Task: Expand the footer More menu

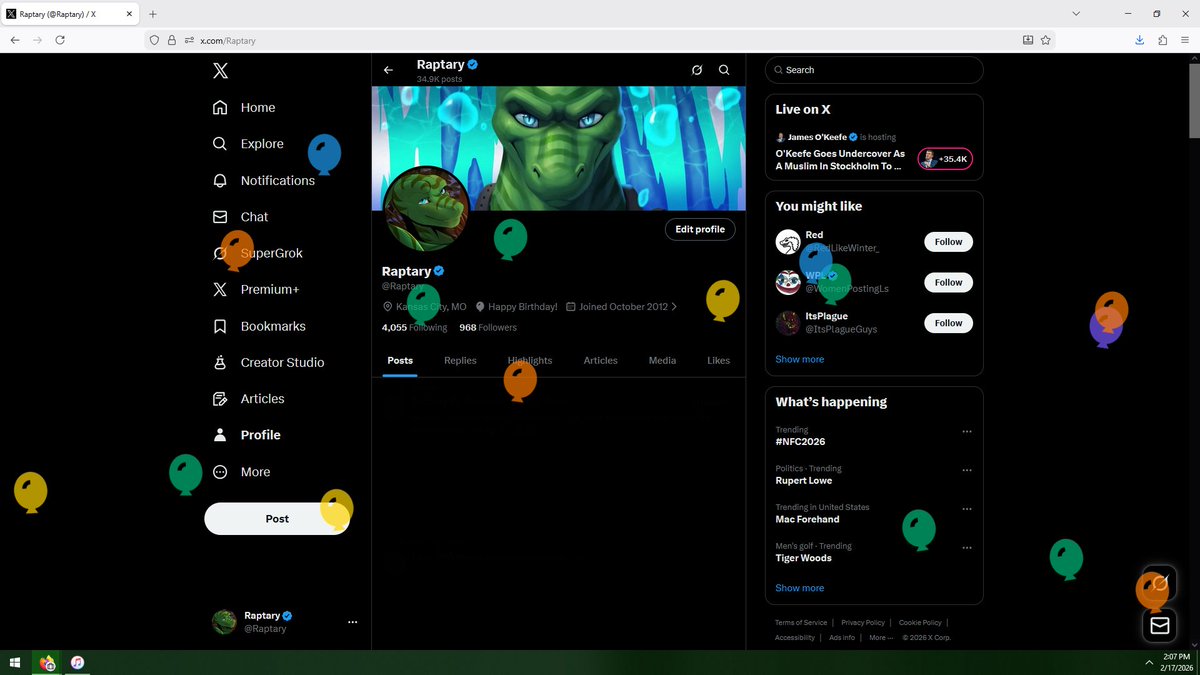Action: (881, 637)
